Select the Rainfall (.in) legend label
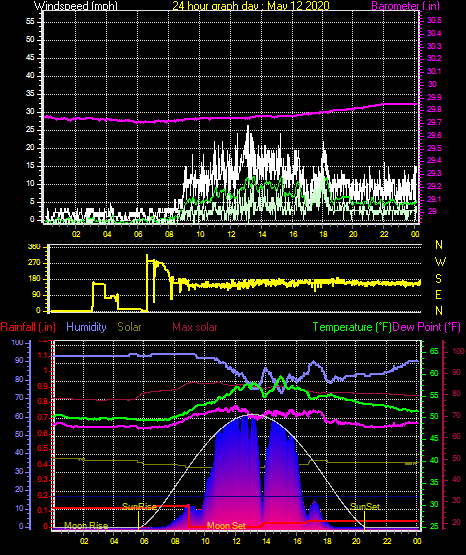 (x=28, y=327)
